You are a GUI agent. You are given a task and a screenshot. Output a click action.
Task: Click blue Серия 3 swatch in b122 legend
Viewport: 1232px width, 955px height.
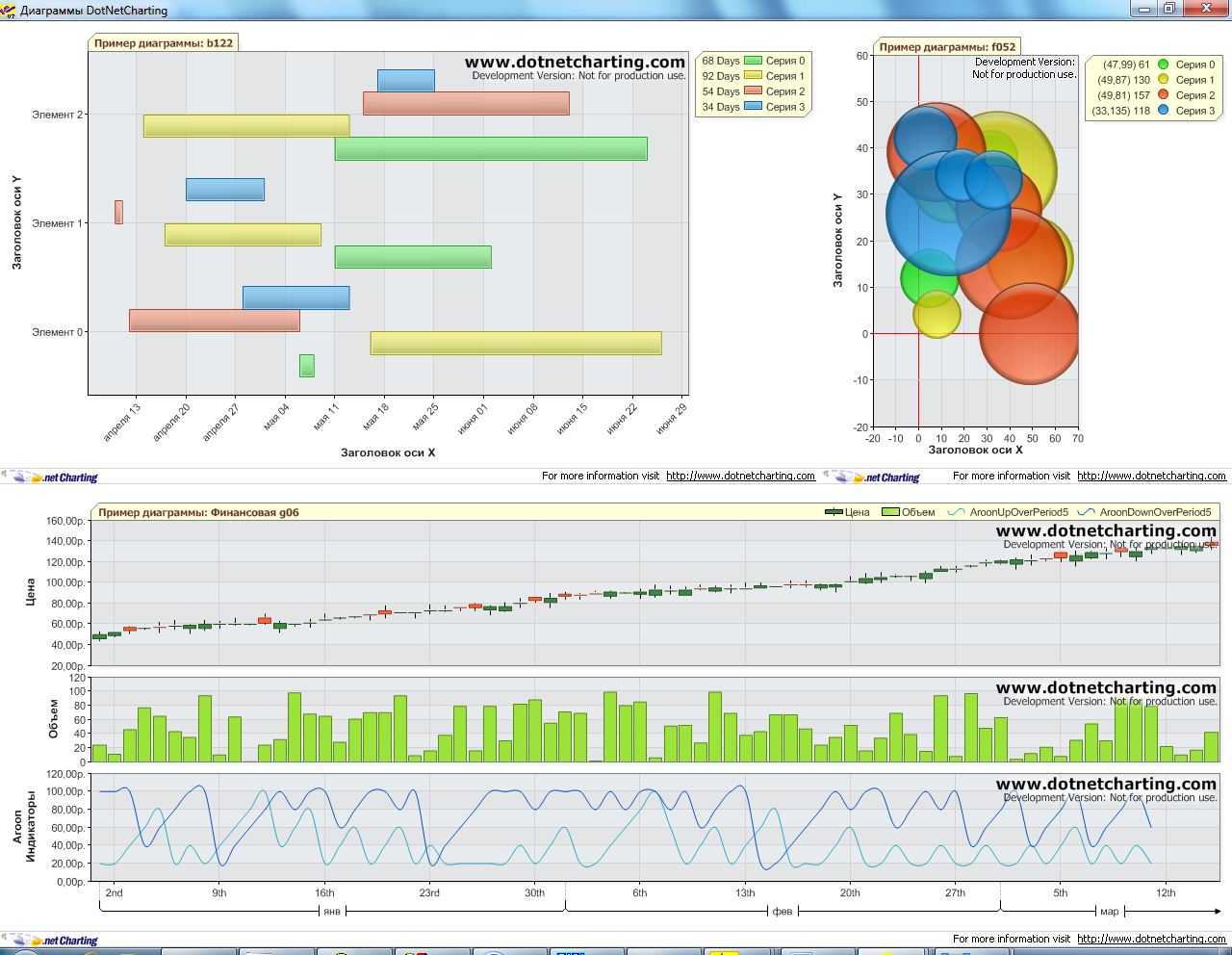tap(753, 107)
